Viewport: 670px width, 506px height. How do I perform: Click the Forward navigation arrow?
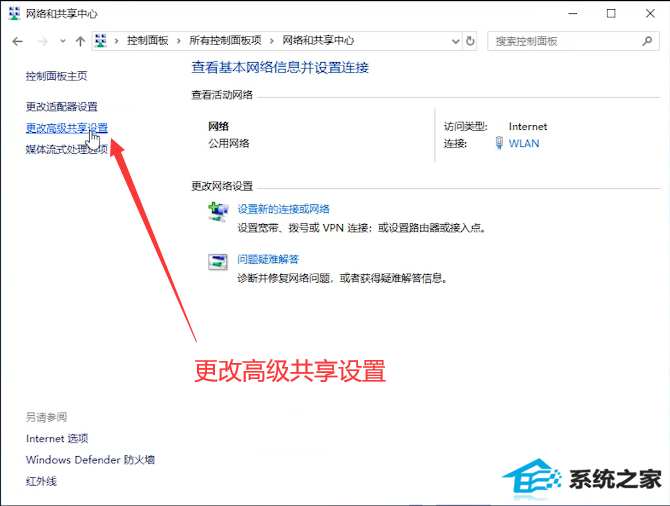[x=43, y=41]
